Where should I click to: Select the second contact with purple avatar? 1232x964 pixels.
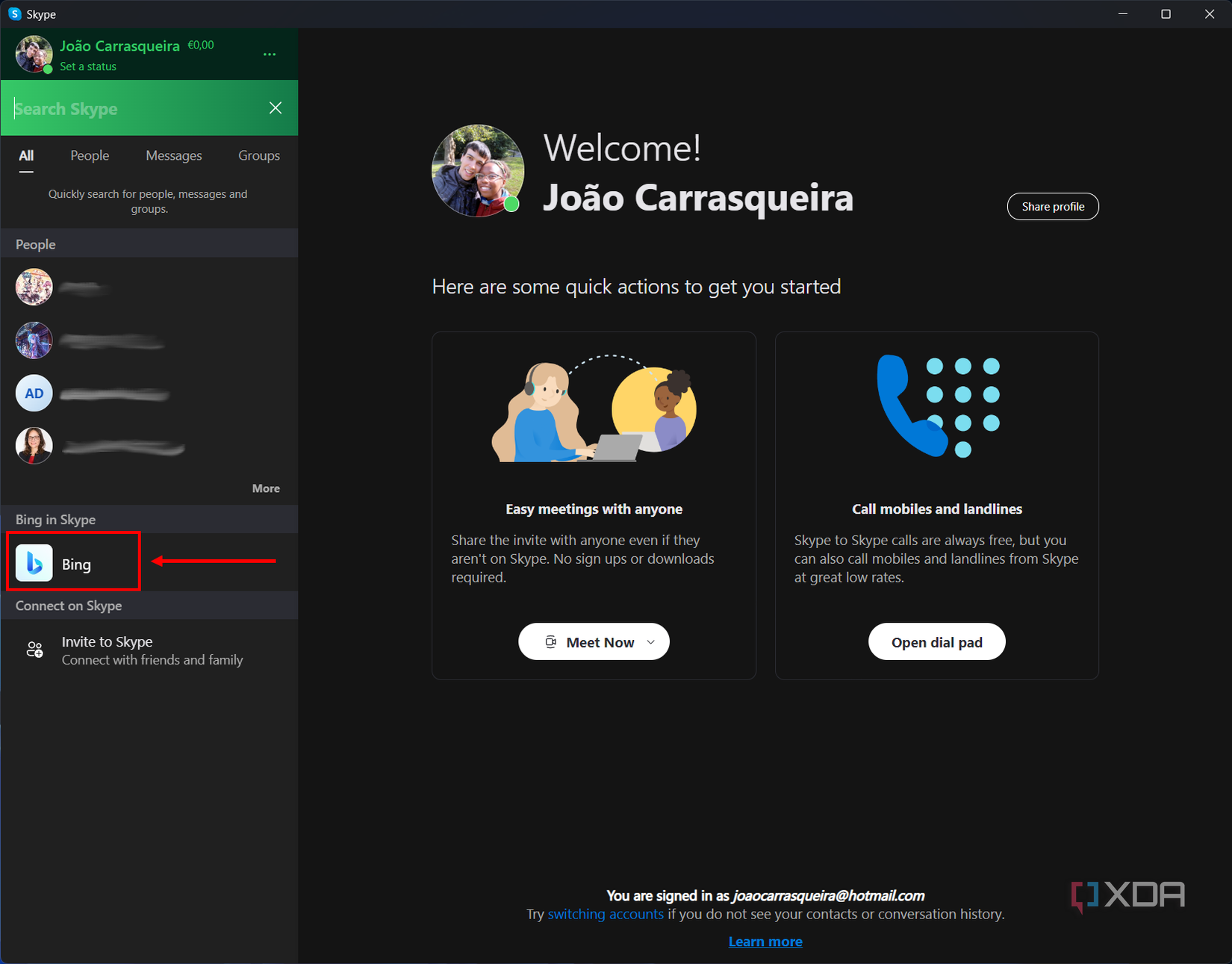coord(34,340)
